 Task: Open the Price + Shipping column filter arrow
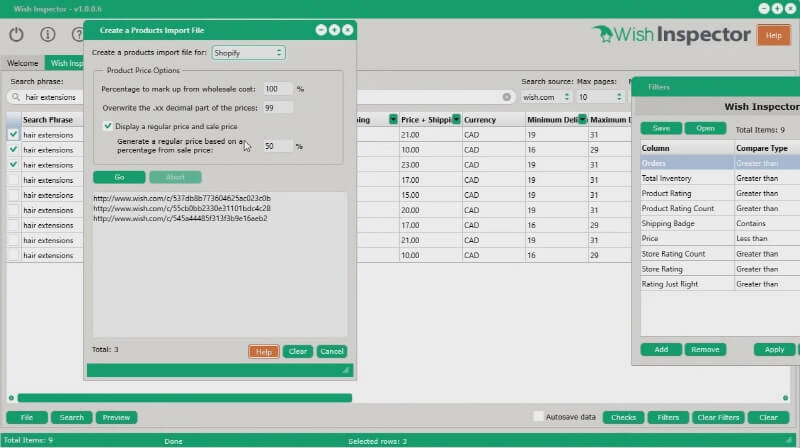[x=456, y=119]
